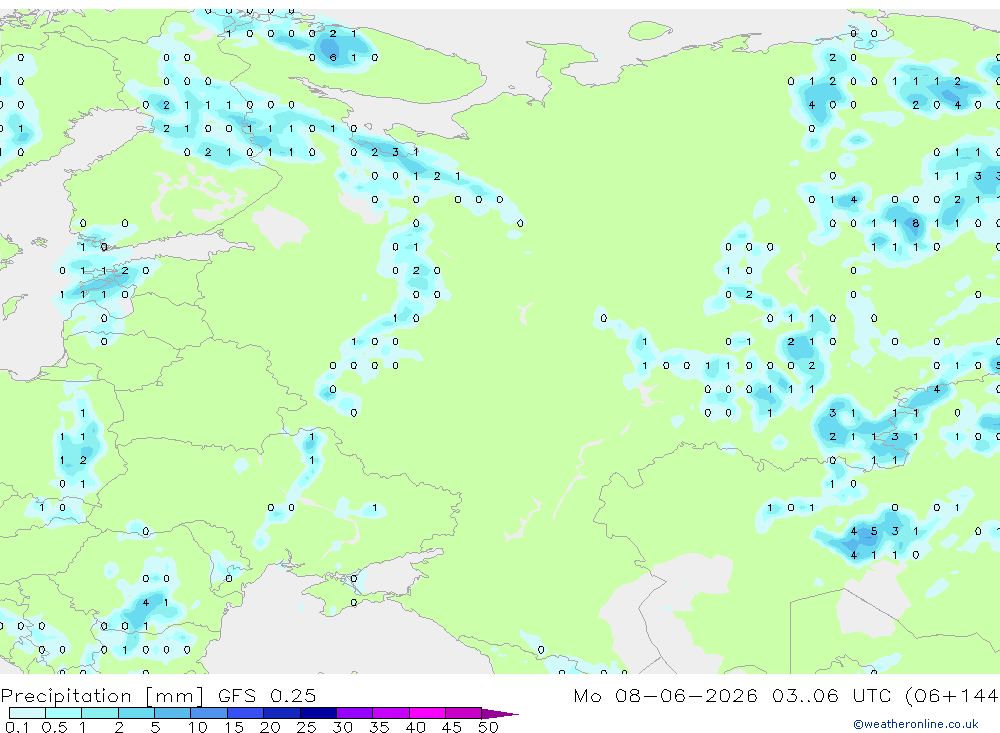Click the legend scale label "50"
Screen dimensions: 1000x733
point(488,727)
